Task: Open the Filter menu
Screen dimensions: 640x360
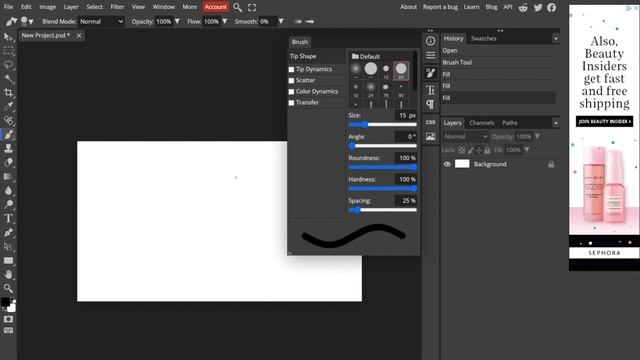Action: click(x=117, y=7)
